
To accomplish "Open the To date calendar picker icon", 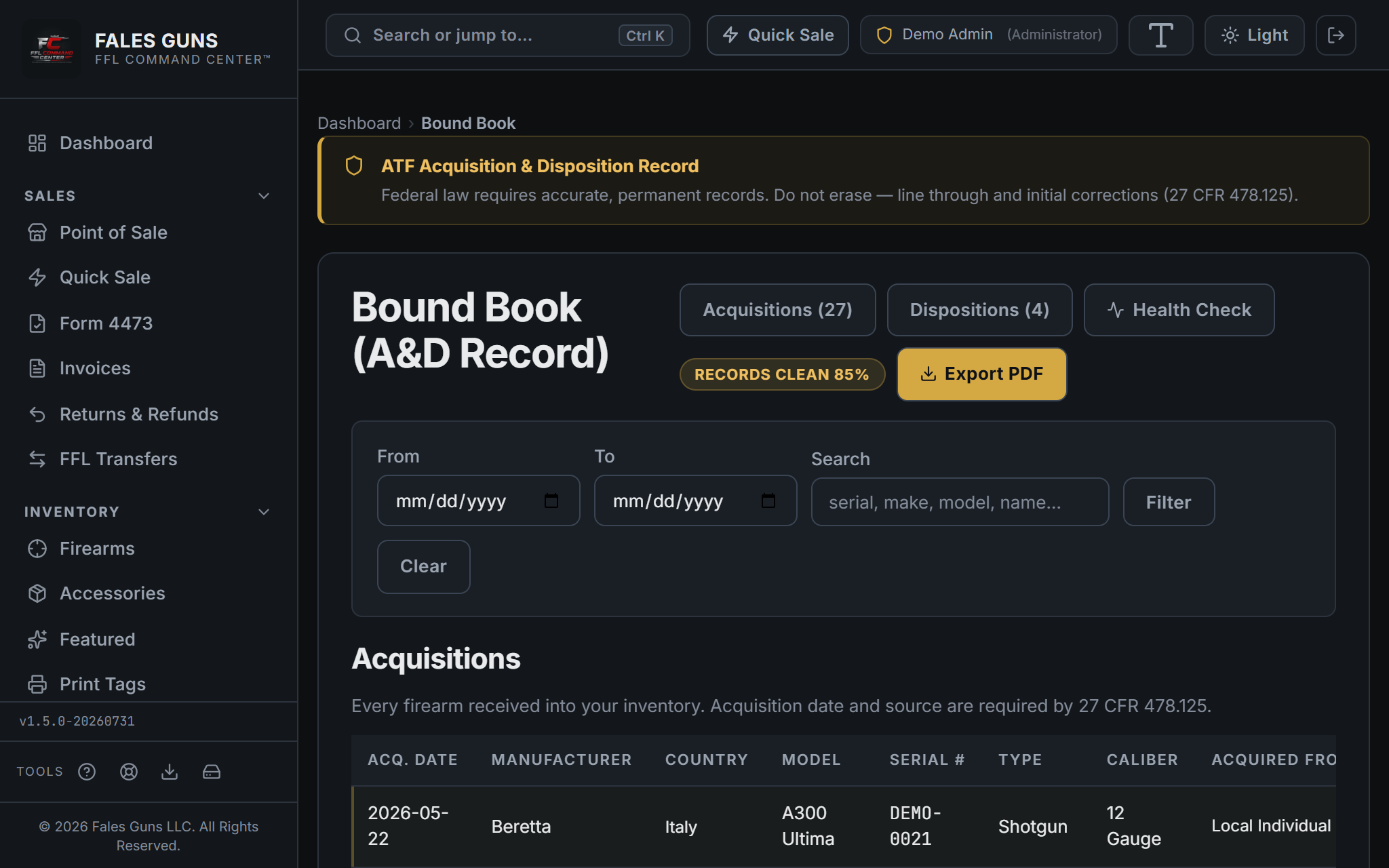I will coord(768,501).
